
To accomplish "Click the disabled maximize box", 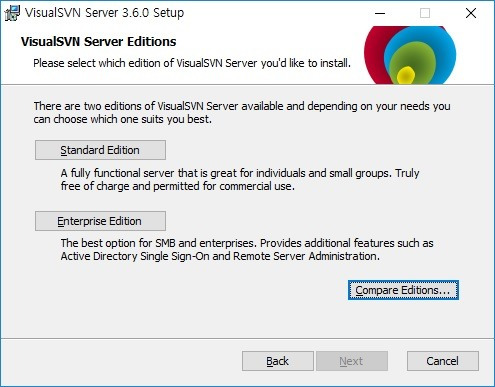I will (x=425, y=13).
